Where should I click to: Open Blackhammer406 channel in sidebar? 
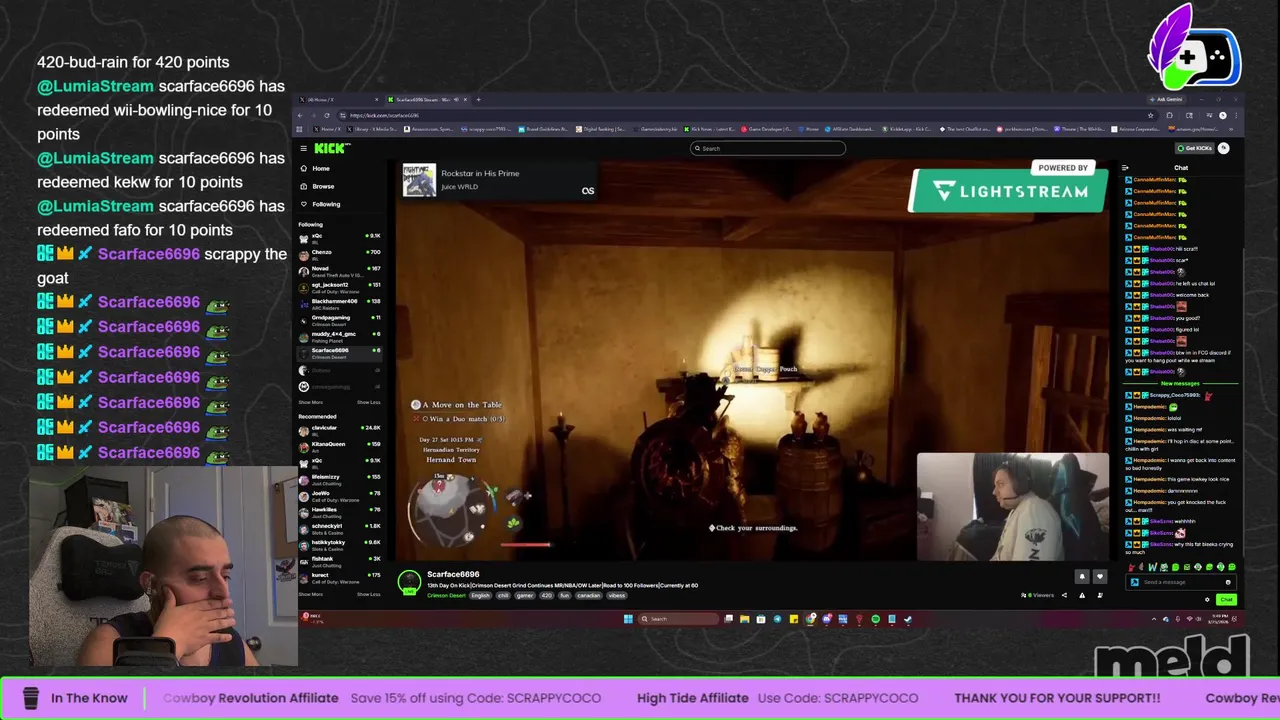pos(340,302)
